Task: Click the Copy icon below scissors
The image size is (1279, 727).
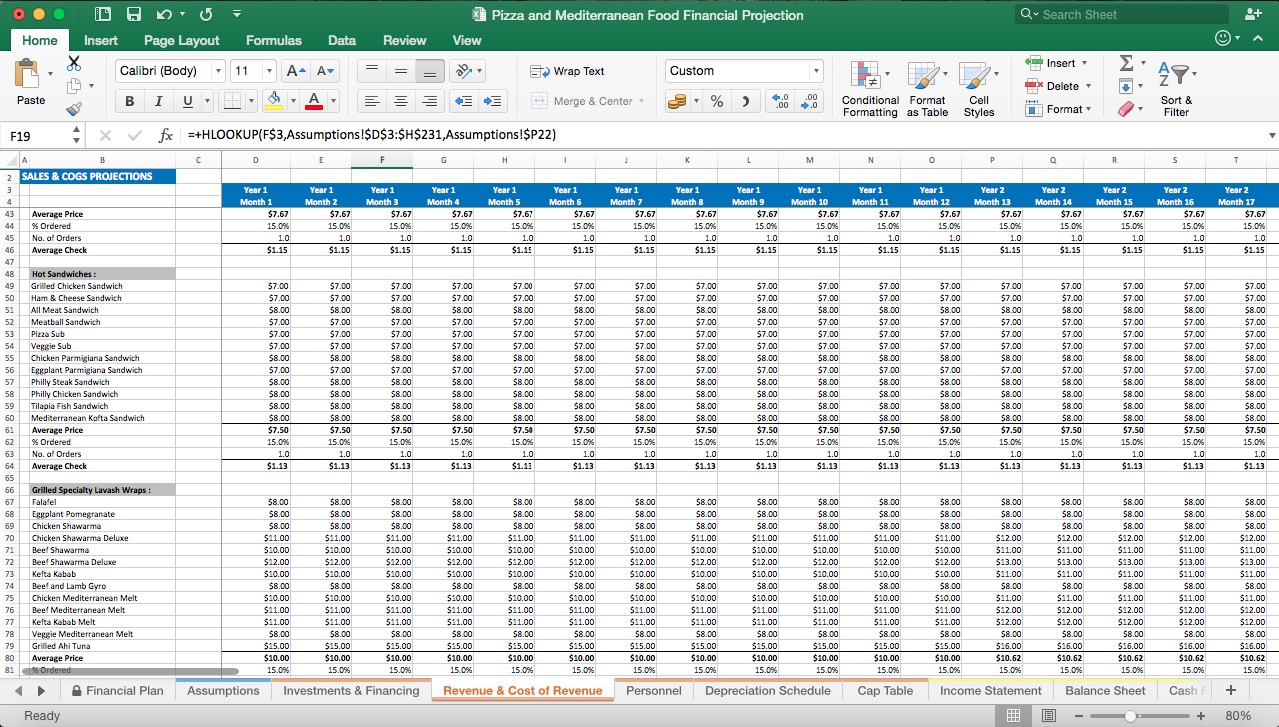Action: pyautogui.click(x=73, y=87)
